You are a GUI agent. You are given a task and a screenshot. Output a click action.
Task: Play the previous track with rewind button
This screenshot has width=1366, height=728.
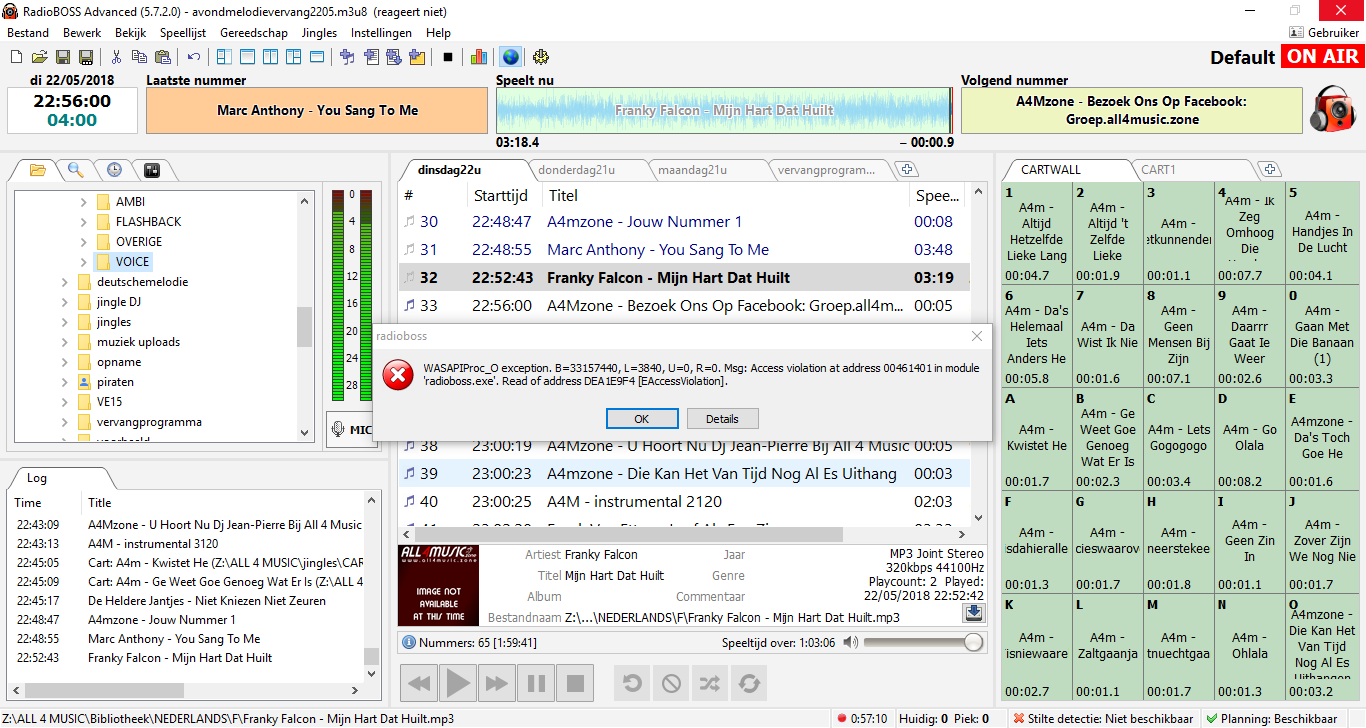(419, 684)
